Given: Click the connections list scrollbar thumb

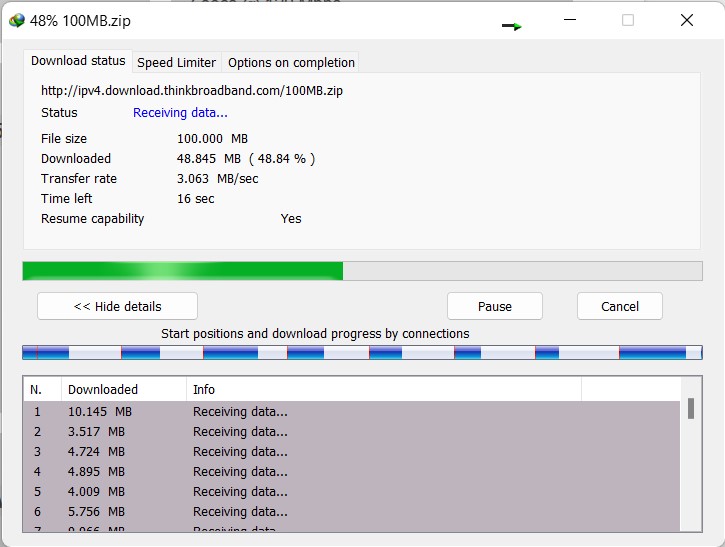Looking at the screenshot, I should (691, 409).
